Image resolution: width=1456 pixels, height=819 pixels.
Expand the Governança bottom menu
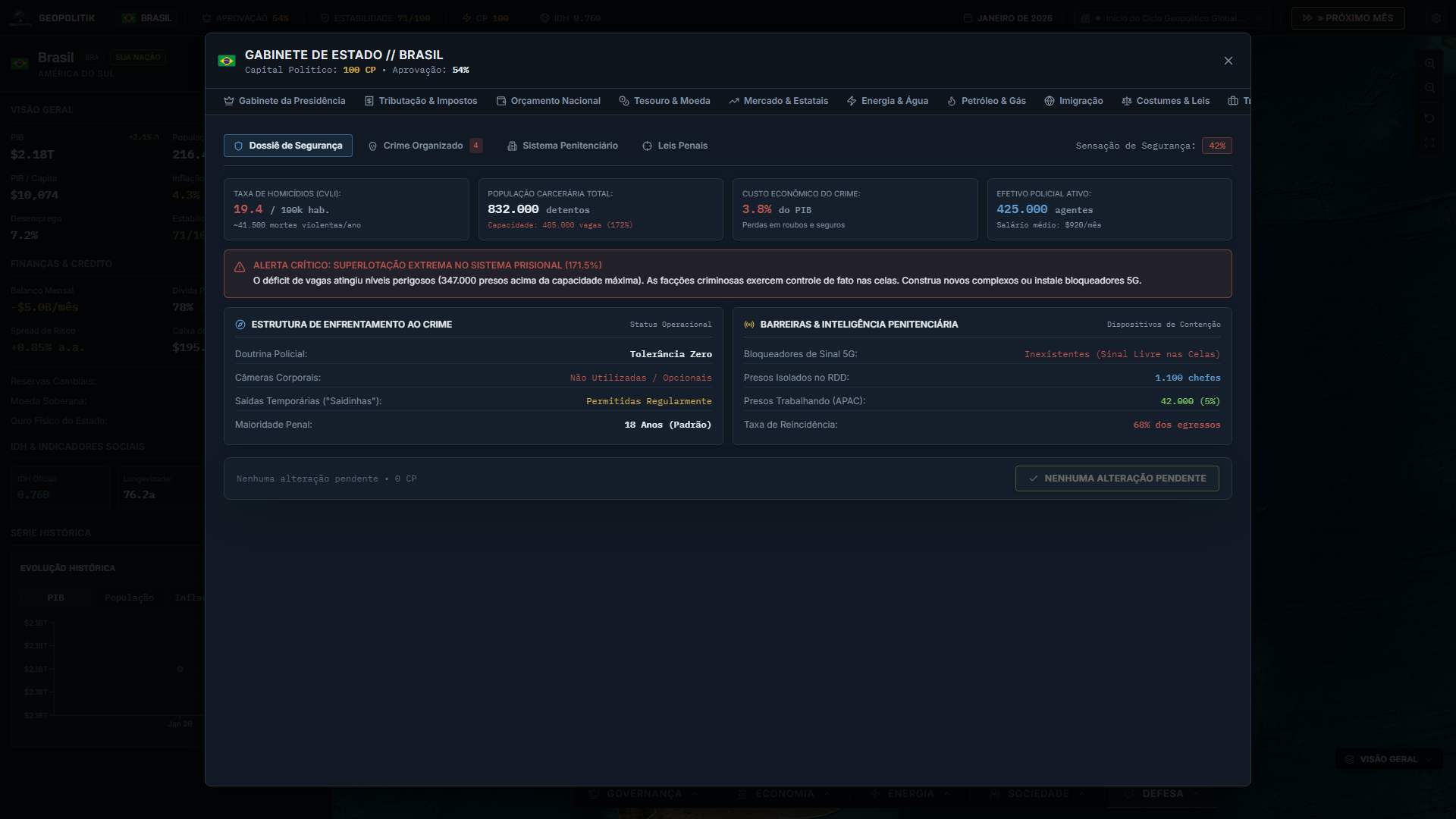pos(644,794)
